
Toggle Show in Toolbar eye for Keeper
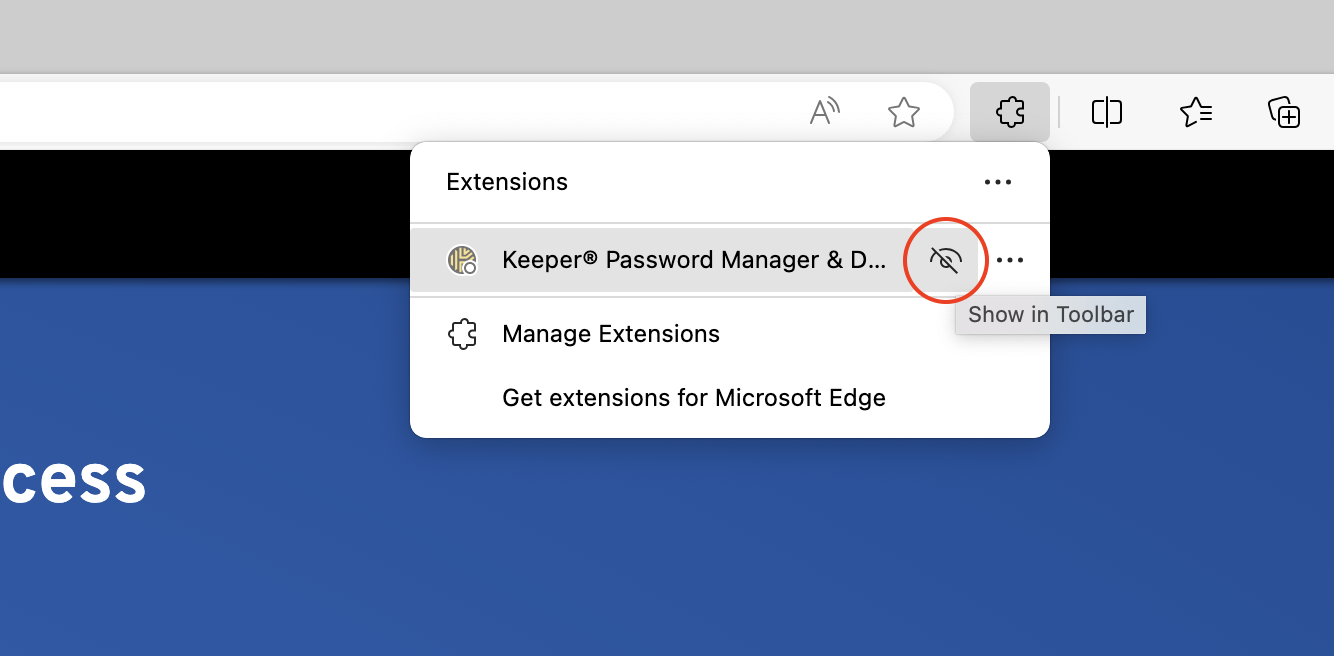(x=945, y=261)
